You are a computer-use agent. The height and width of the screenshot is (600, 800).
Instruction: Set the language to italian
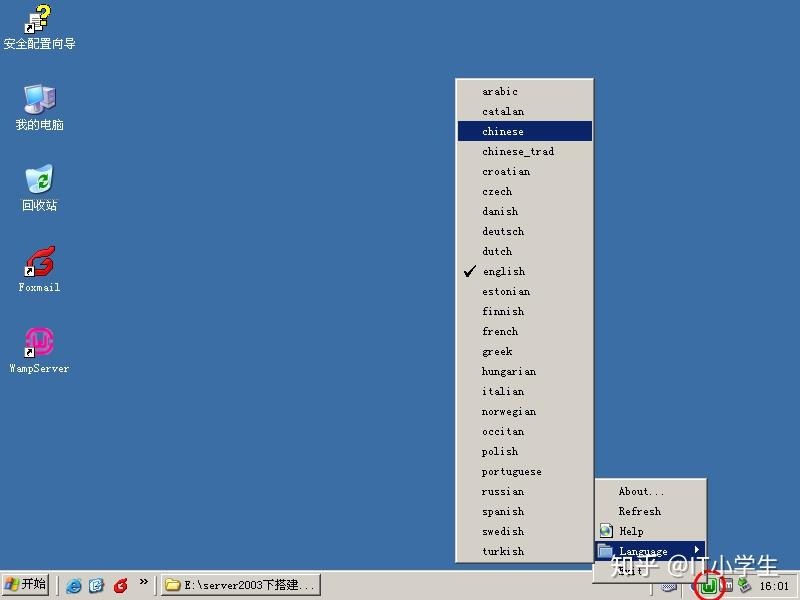524,391
